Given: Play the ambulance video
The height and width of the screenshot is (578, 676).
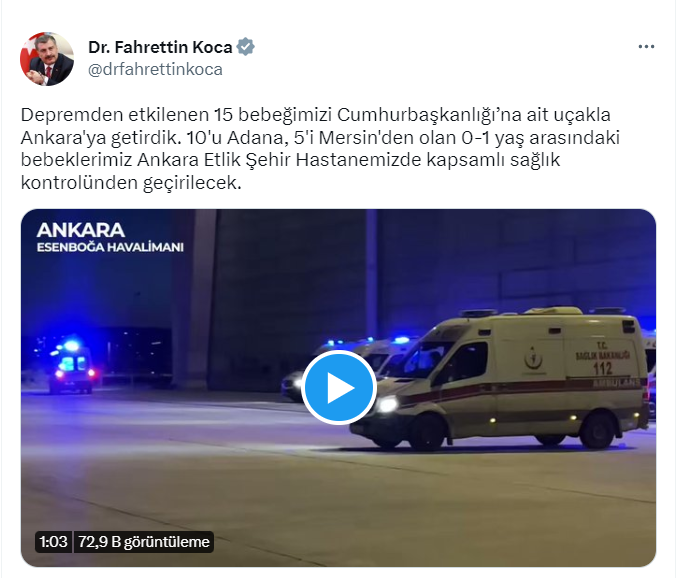Looking at the screenshot, I should pyautogui.click(x=339, y=387).
